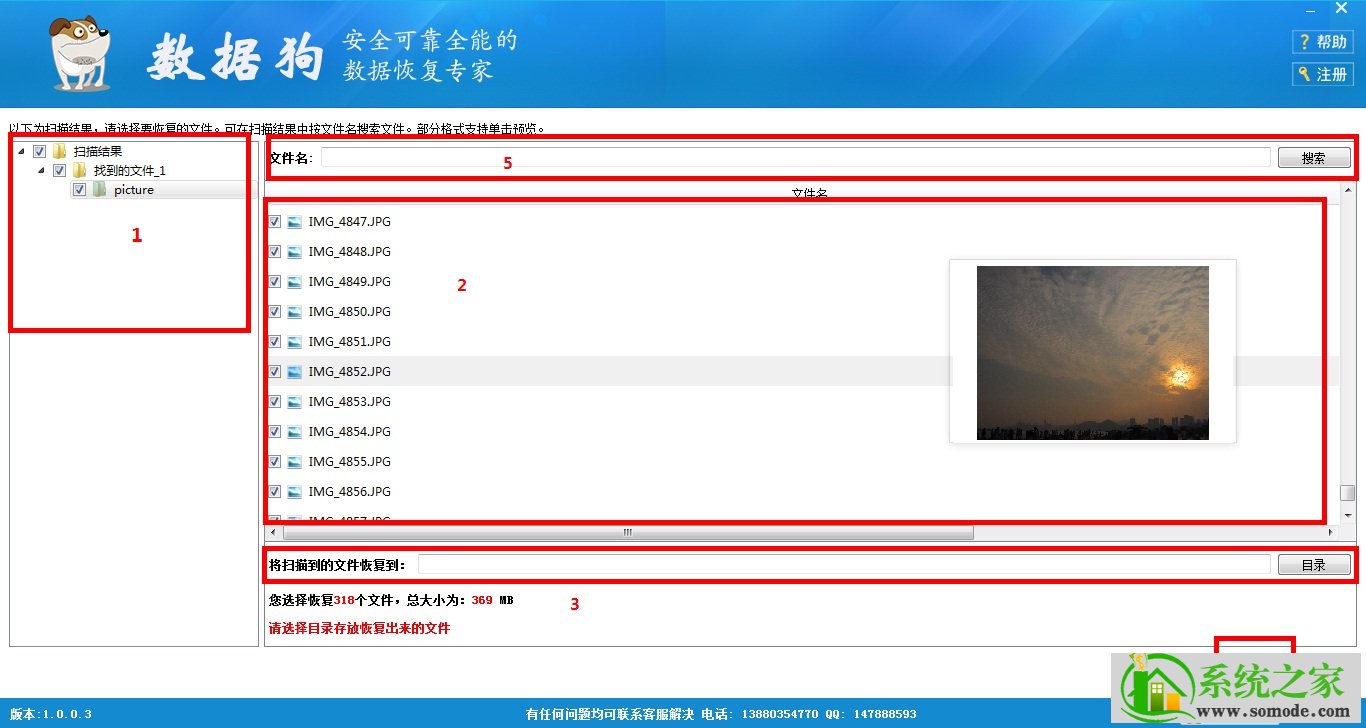Click the horizontal scrollbar below the file list
This screenshot has height=728, width=1366.
pyautogui.click(x=626, y=533)
